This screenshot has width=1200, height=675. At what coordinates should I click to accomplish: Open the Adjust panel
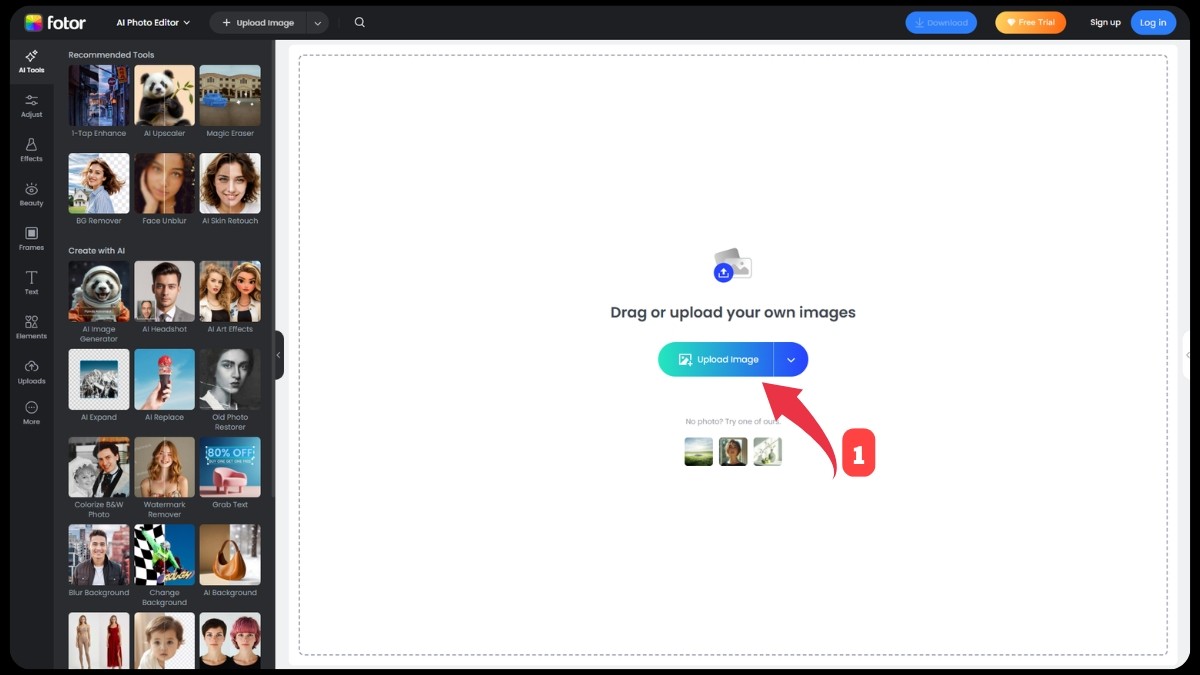point(31,105)
